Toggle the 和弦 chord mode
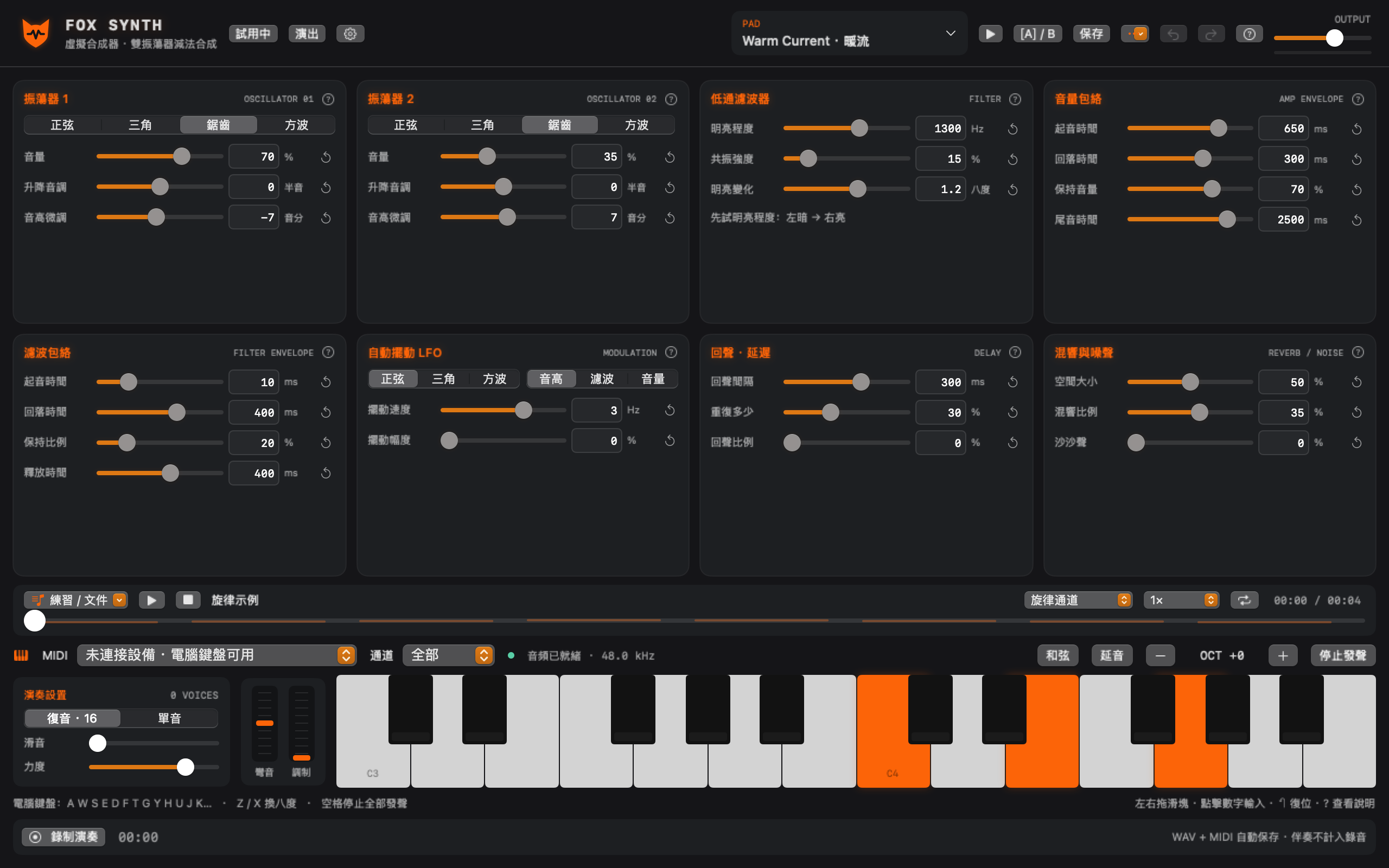The width and height of the screenshot is (1389, 868). (1057, 655)
